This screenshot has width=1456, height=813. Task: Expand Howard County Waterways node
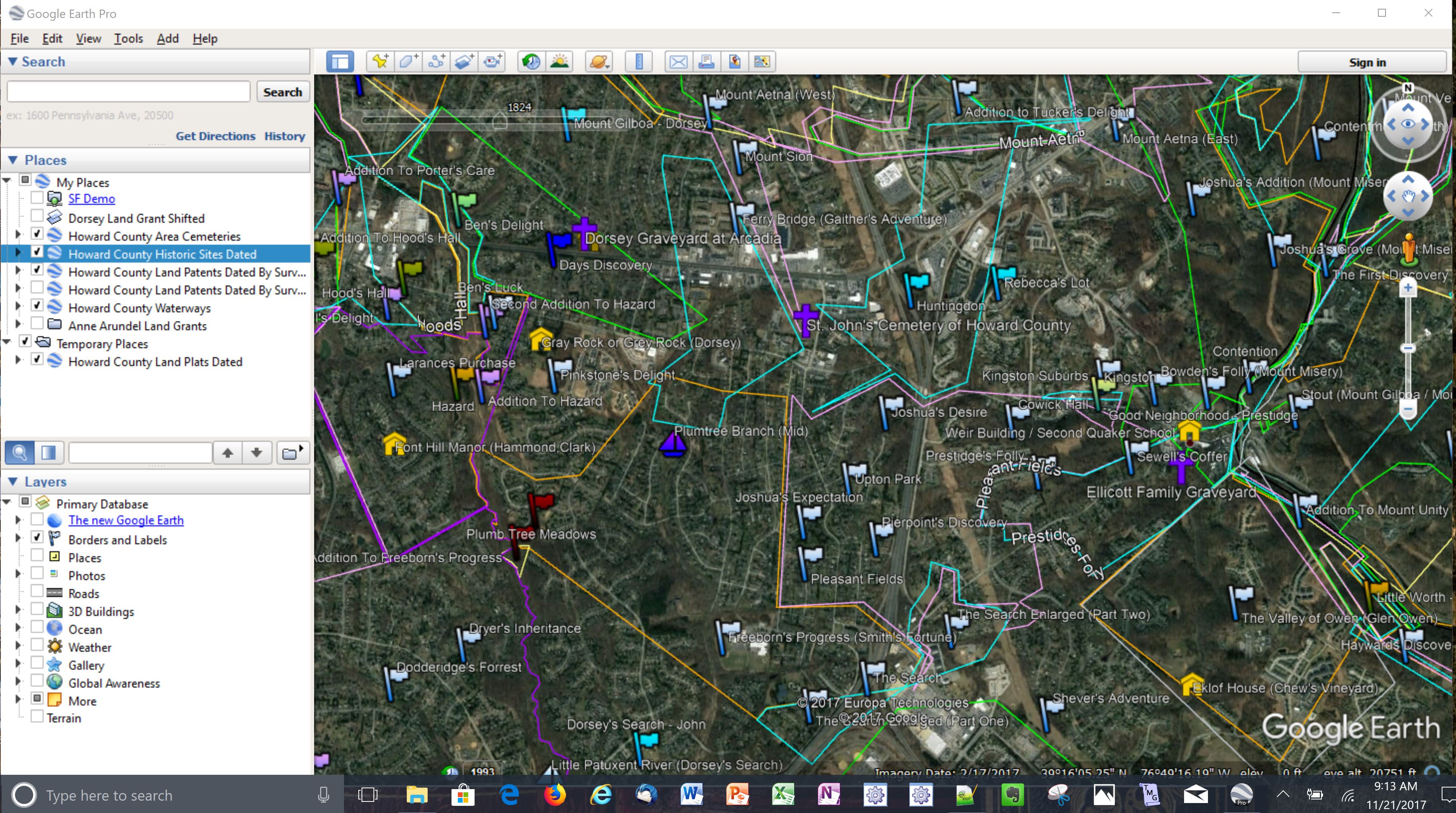point(18,306)
